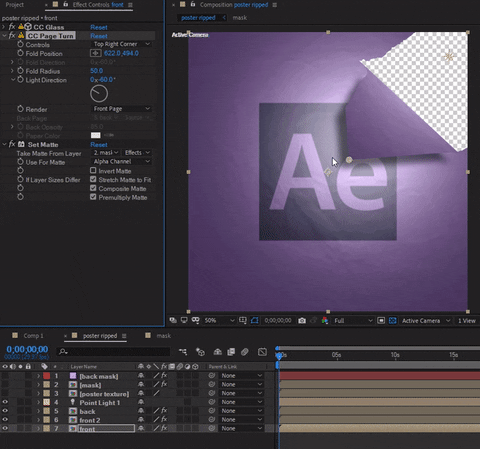Uncheck the Composite Matte checkbox
This screenshot has width=480, height=449.
[93, 188]
